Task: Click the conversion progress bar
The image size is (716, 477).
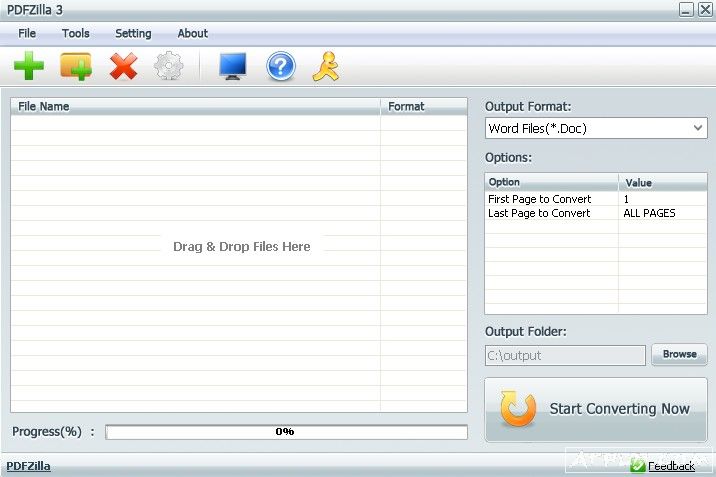Action: 286,432
